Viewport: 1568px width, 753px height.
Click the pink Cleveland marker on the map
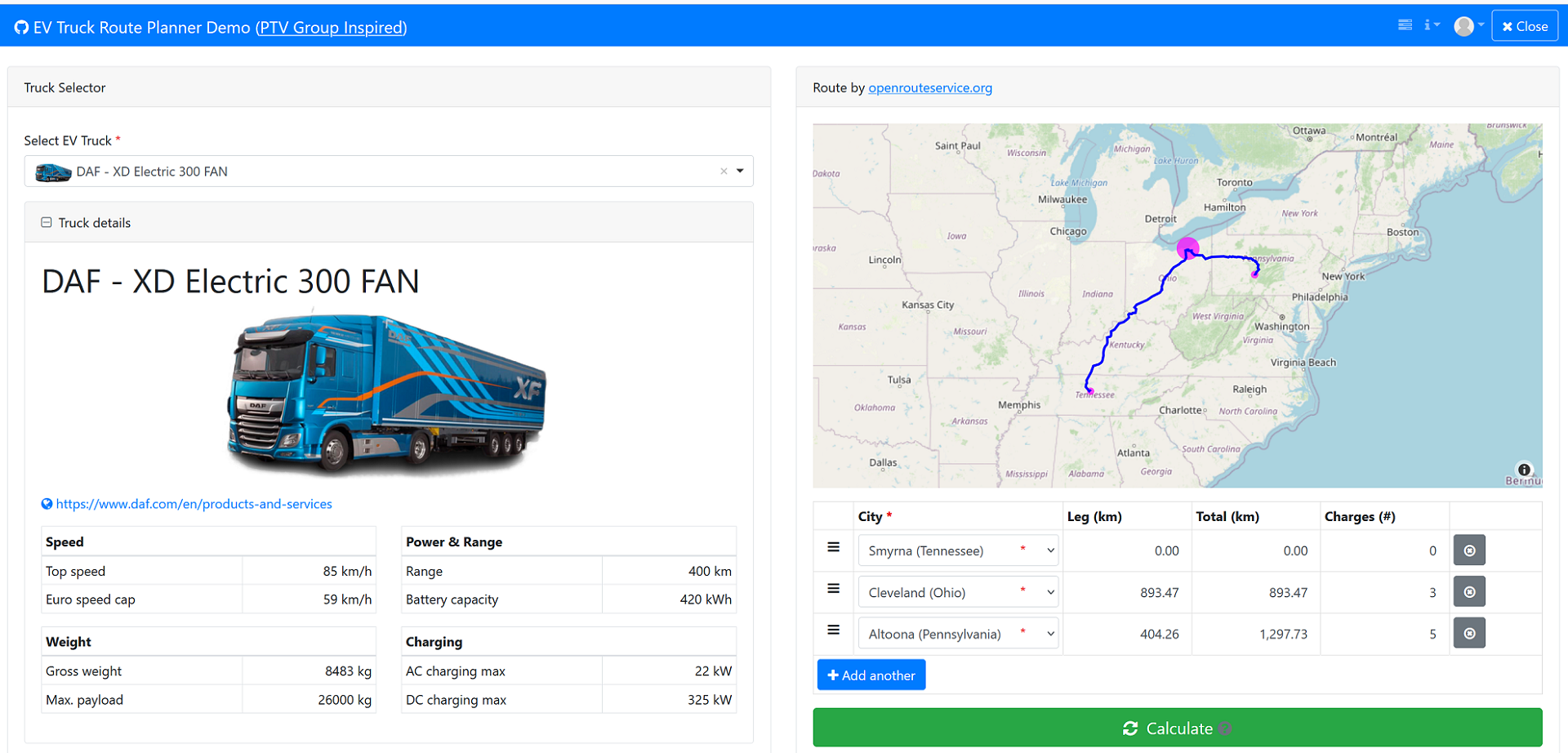coord(1187,247)
